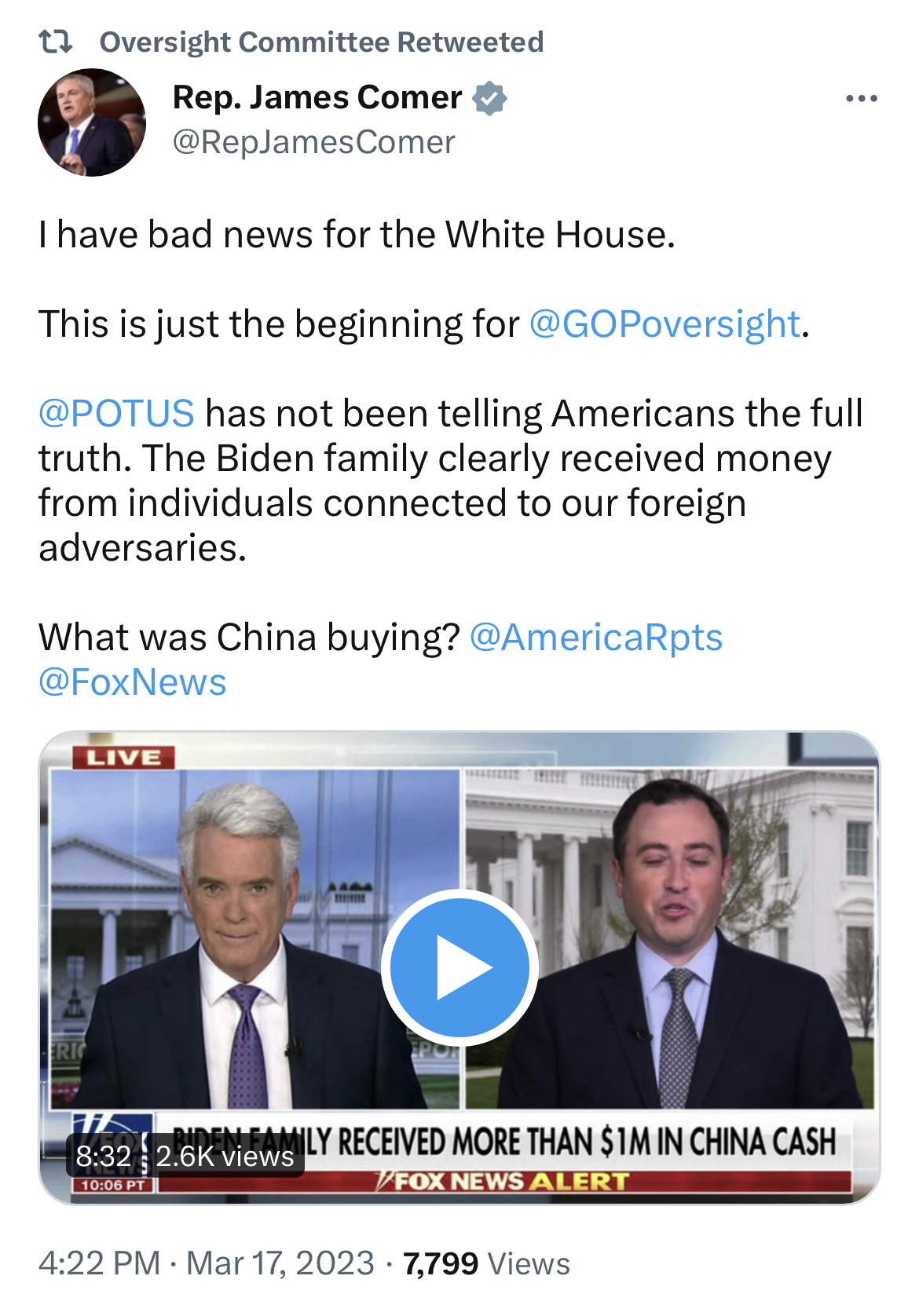Click the 8:32 video duration badge
Viewport: 919px width, 1316px height.
coord(104,1156)
